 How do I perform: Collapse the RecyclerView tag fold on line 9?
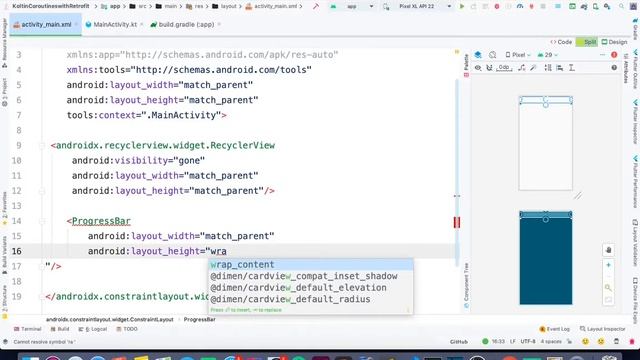point(42,146)
